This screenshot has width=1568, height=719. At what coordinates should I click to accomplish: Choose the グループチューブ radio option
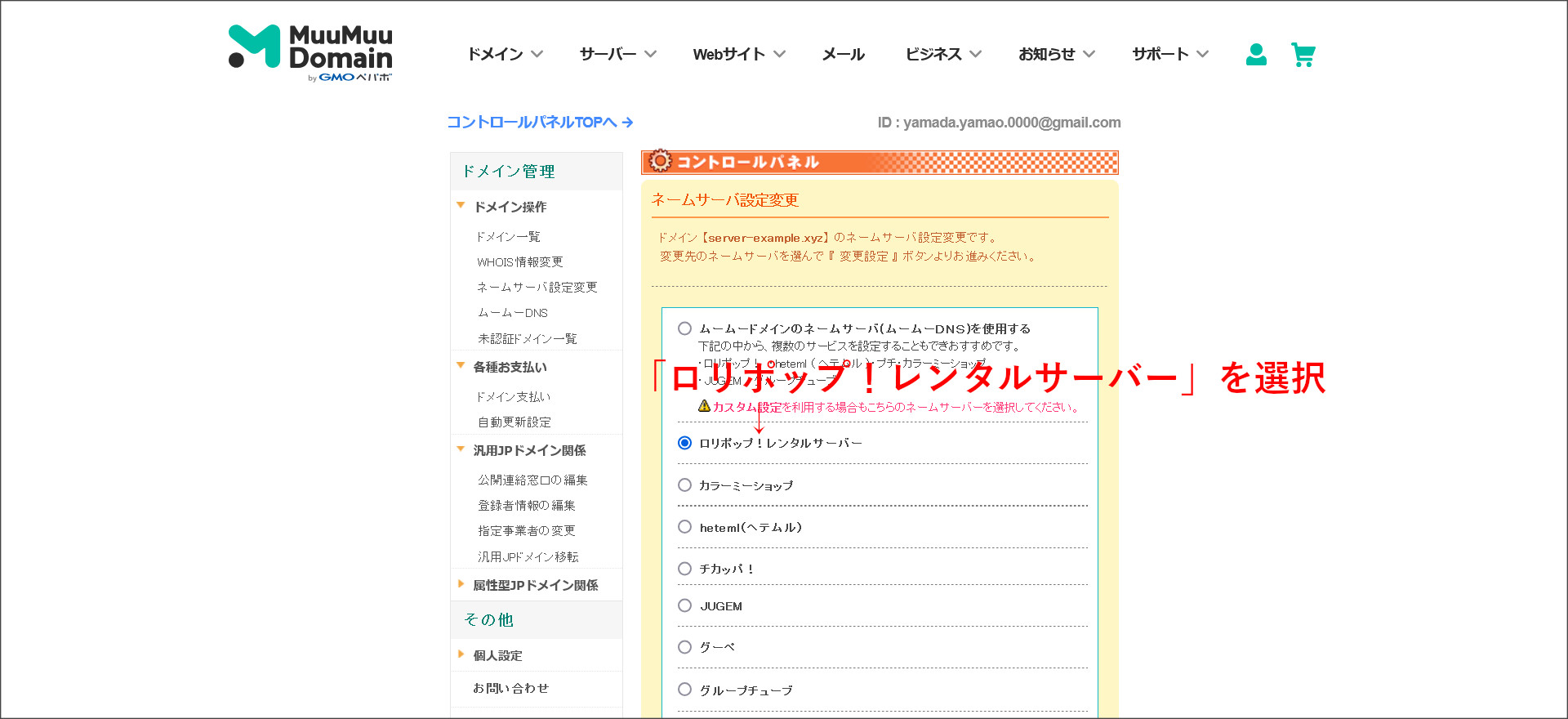(684, 690)
